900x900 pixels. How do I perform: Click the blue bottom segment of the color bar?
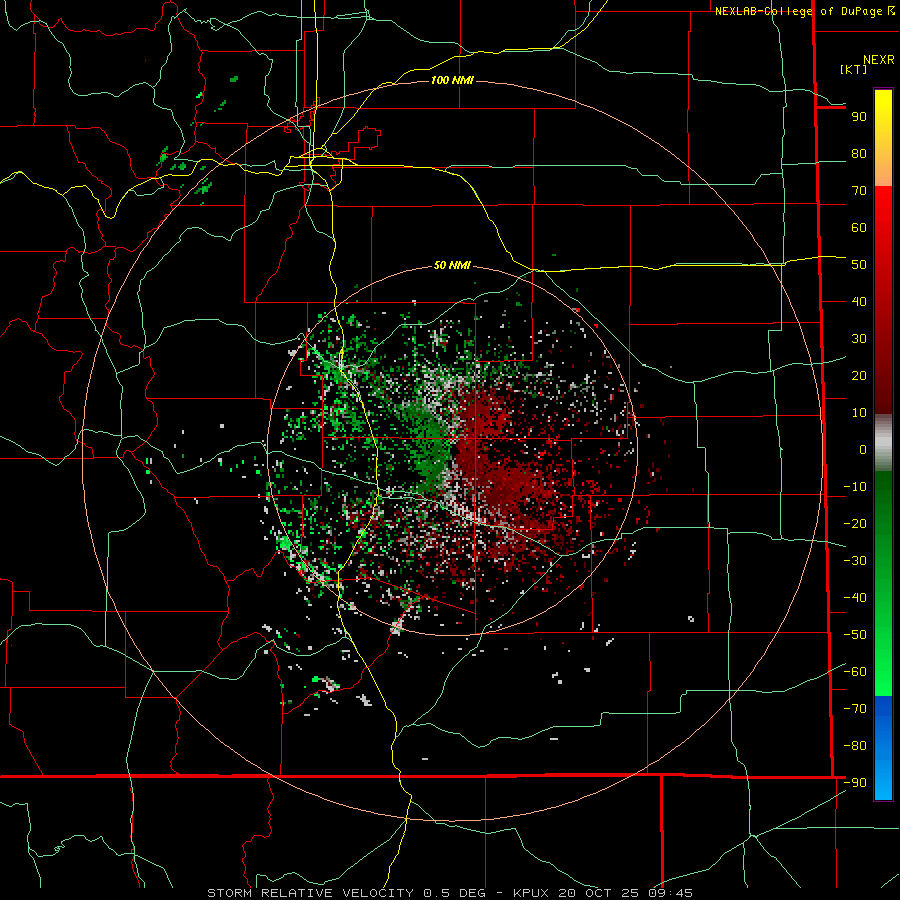point(883,748)
